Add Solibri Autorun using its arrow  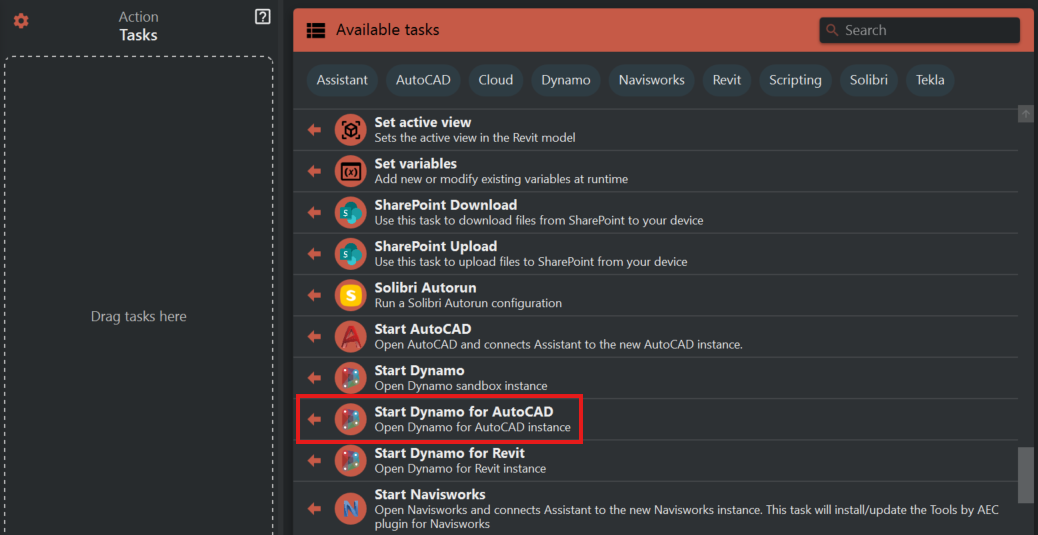[x=314, y=295]
